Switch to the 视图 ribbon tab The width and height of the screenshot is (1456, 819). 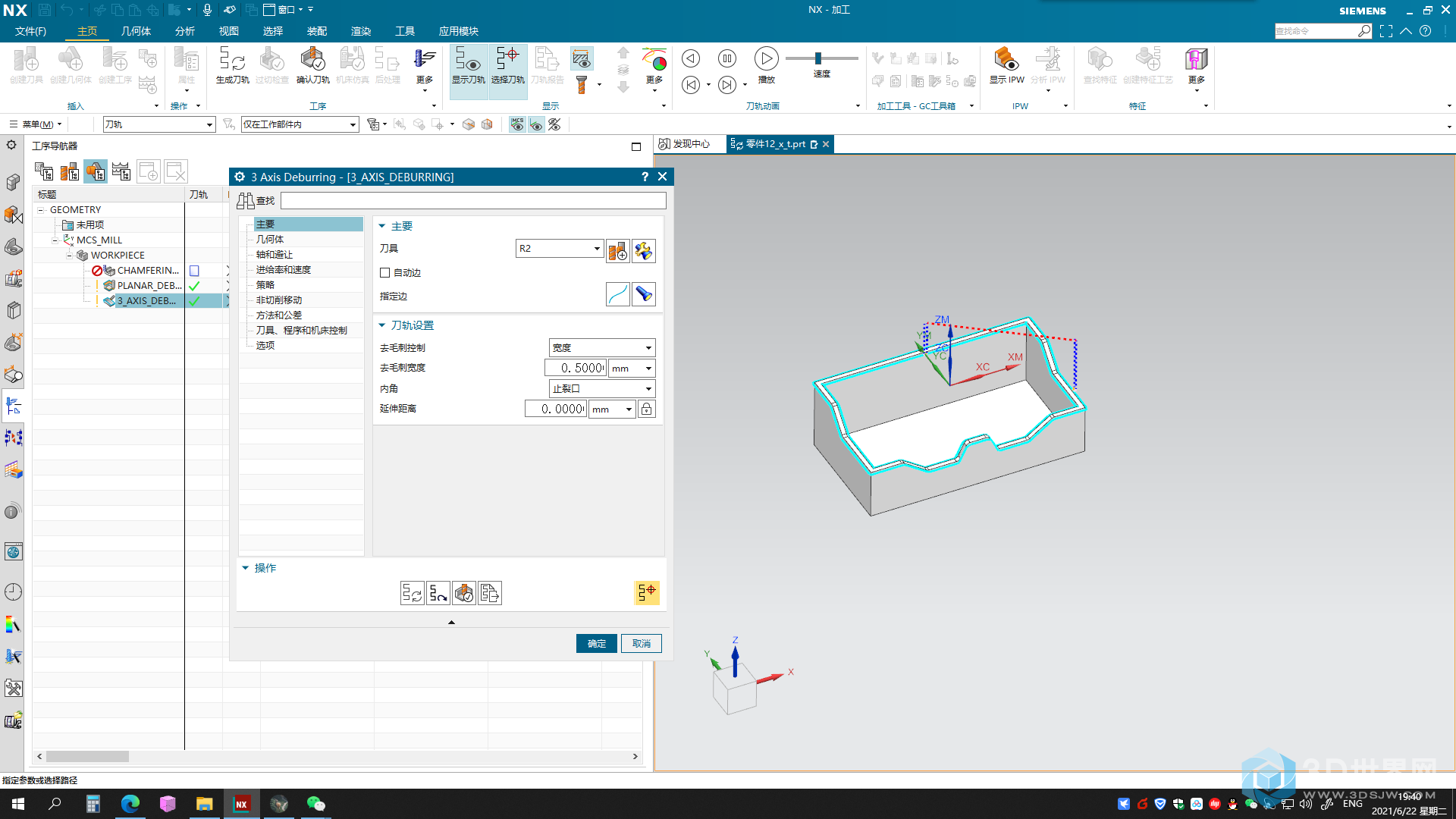coord(228,31)
